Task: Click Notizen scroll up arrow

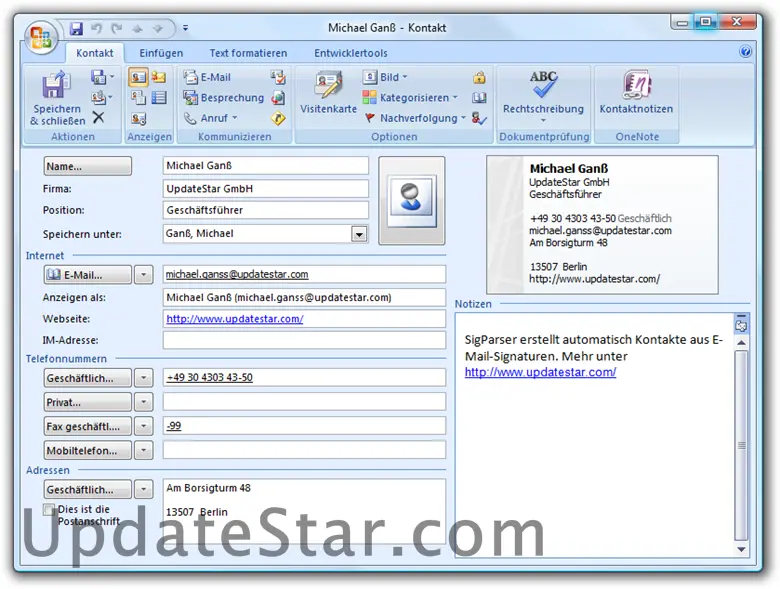Action: pos(741,342)
